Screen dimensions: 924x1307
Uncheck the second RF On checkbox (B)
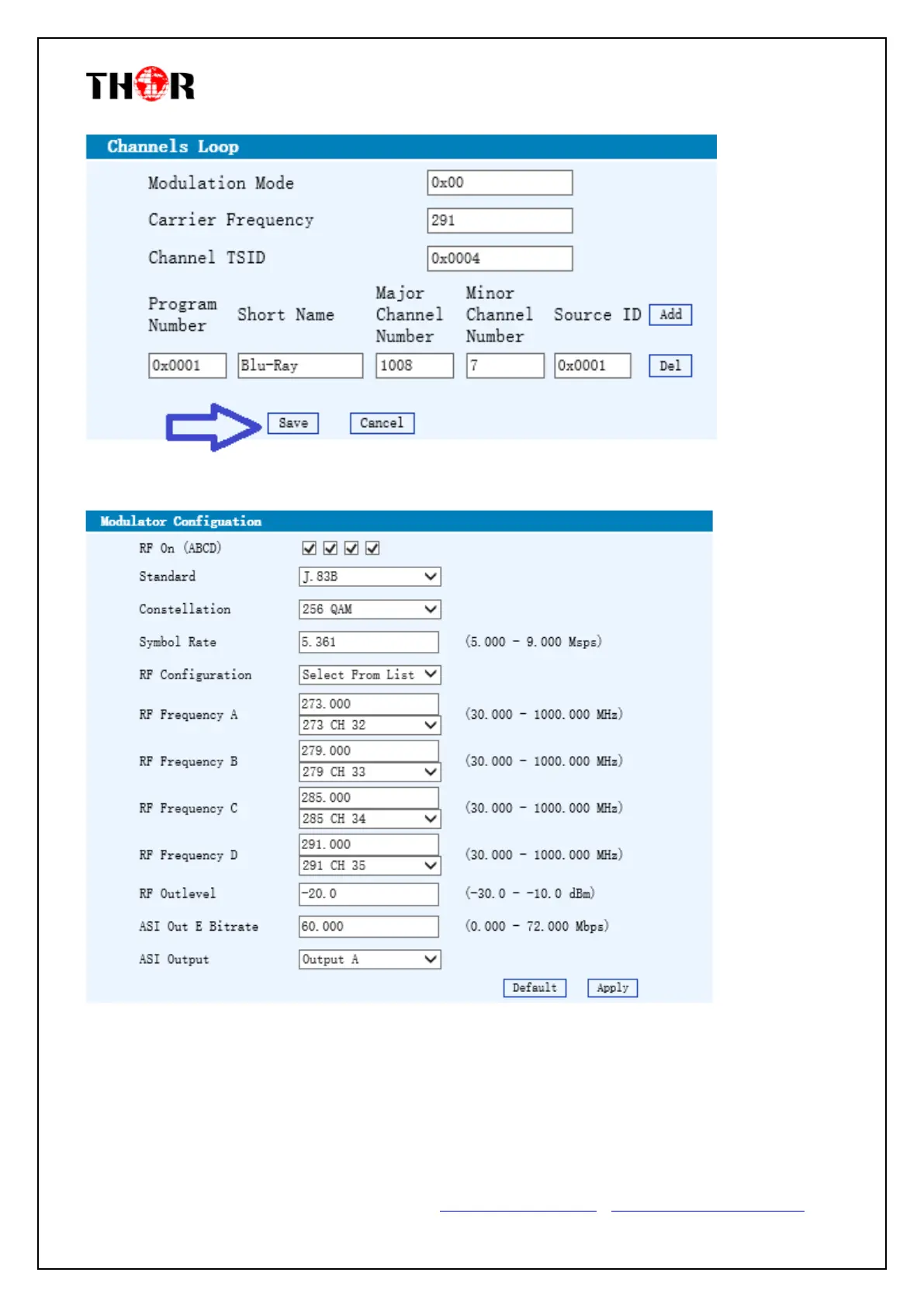click(330, 549)
